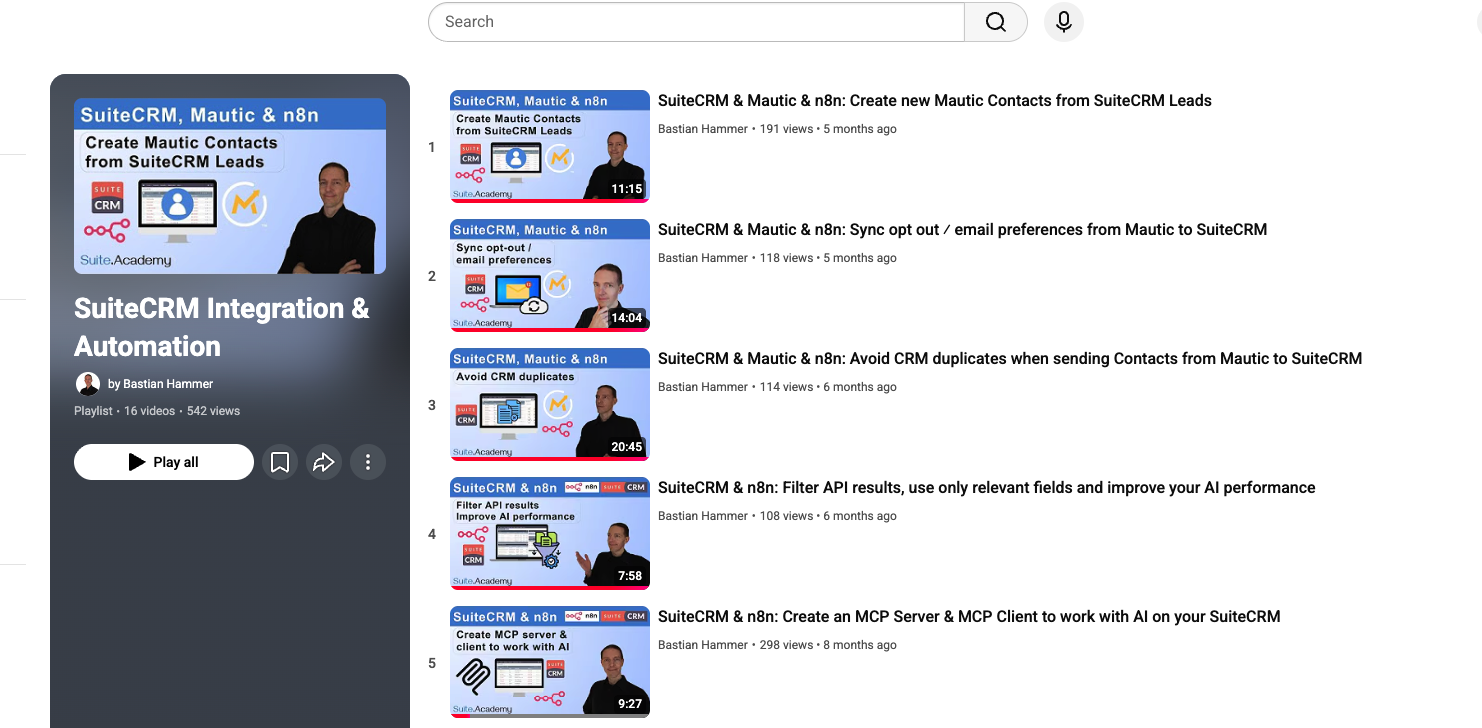Image resolution: width=1482 pixels, height=728 pixels.
Task: Click the 9:27 duration badge
Action: pos(630,704)
